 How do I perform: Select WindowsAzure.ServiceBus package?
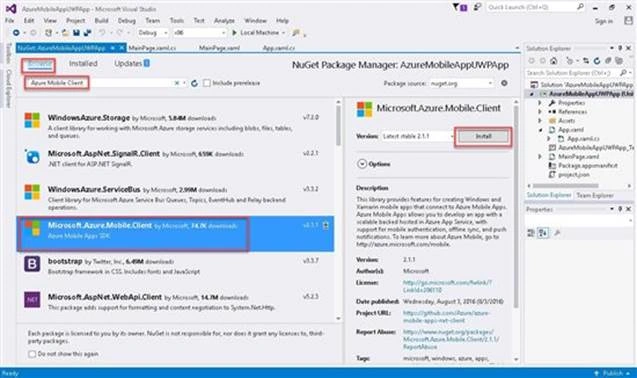point(175,198)
